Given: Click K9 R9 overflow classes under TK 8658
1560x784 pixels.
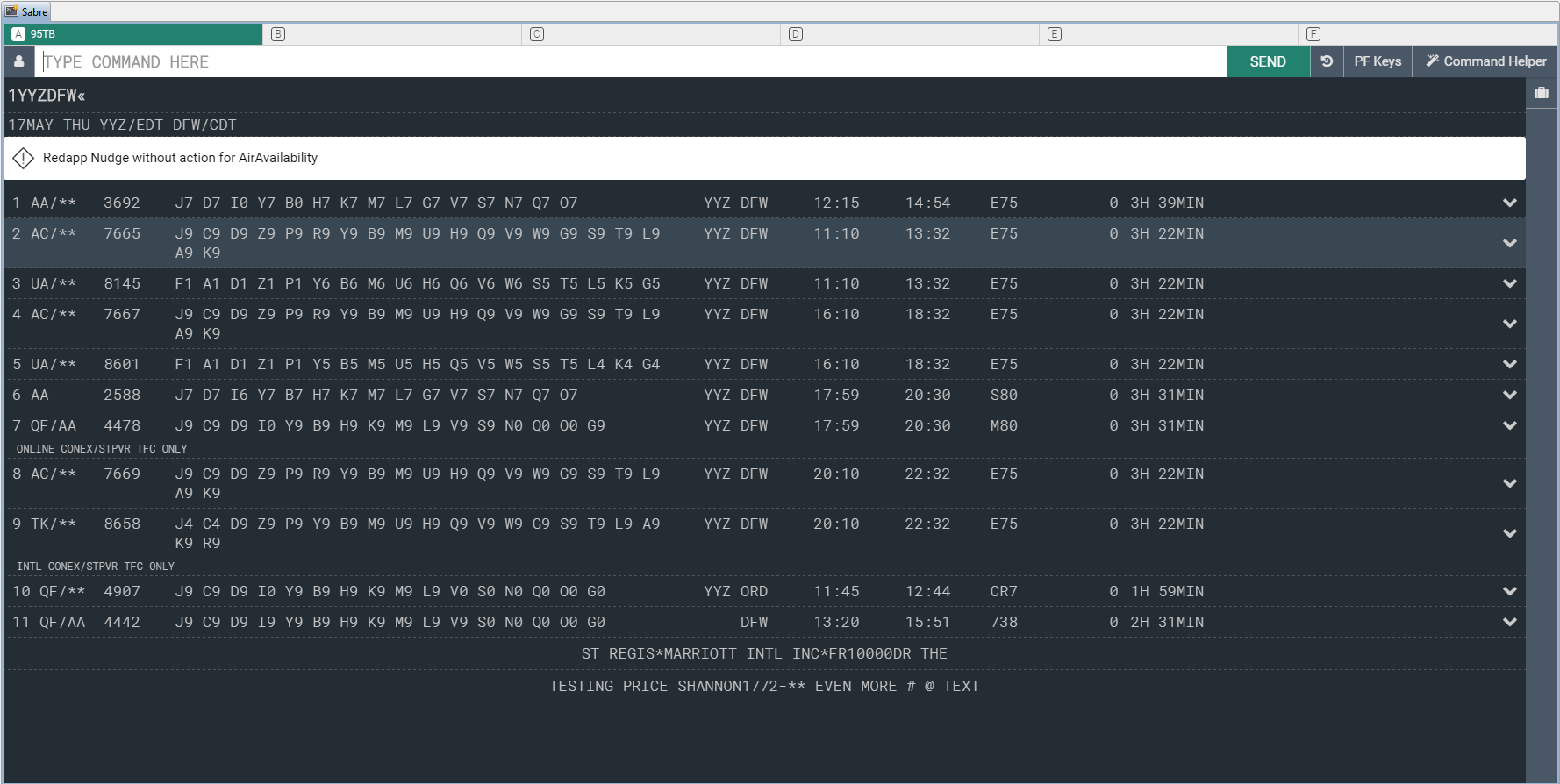Looking at the screenshot, I should coord(198,543).
